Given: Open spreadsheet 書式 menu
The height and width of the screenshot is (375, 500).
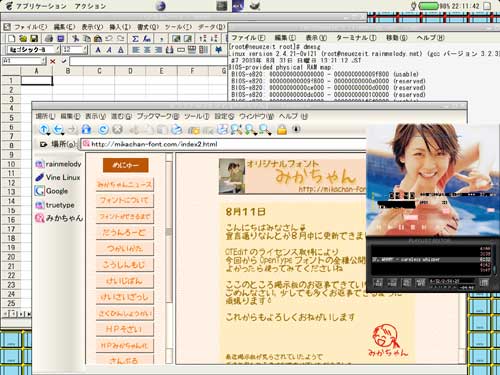Looking at the screenshot, I should click(148, 27).
